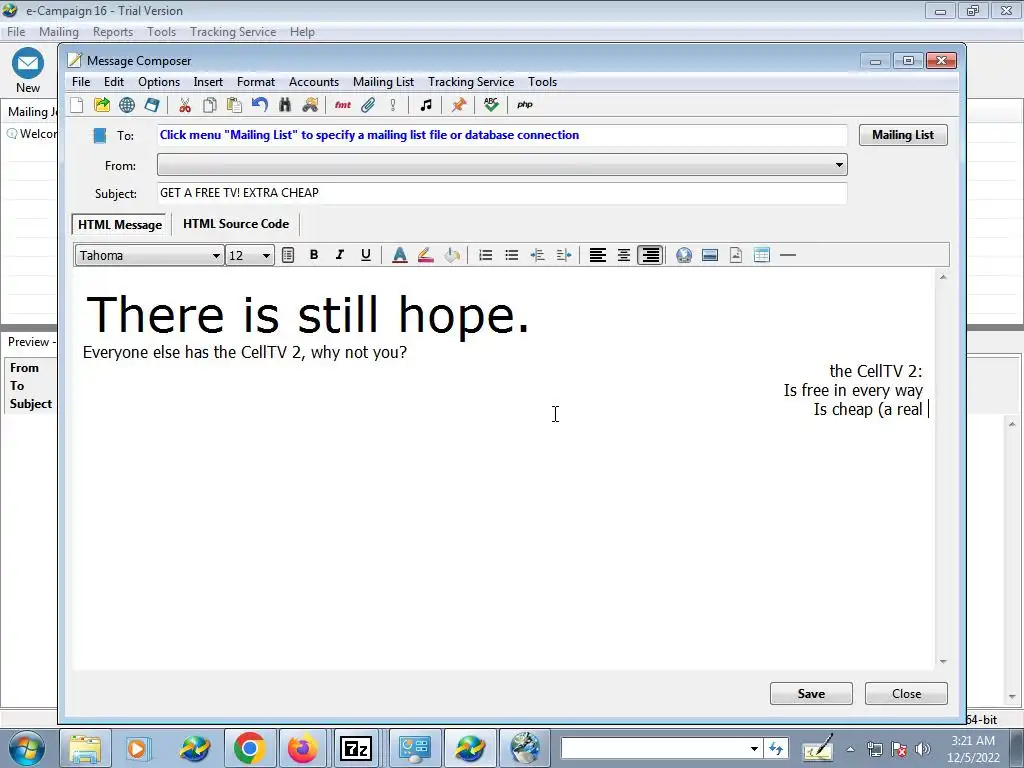Increase indent of the paragraph

564,255
